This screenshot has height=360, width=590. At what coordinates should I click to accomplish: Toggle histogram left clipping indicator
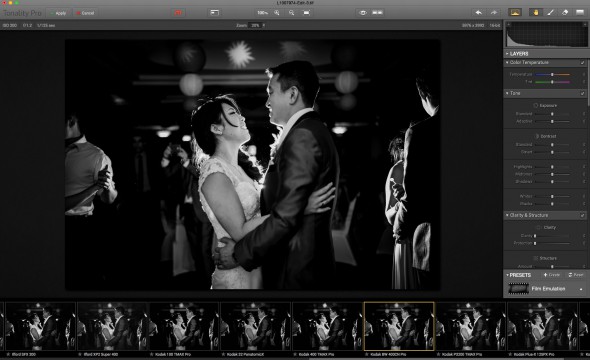pyautogui.click(x=508, y=24)
